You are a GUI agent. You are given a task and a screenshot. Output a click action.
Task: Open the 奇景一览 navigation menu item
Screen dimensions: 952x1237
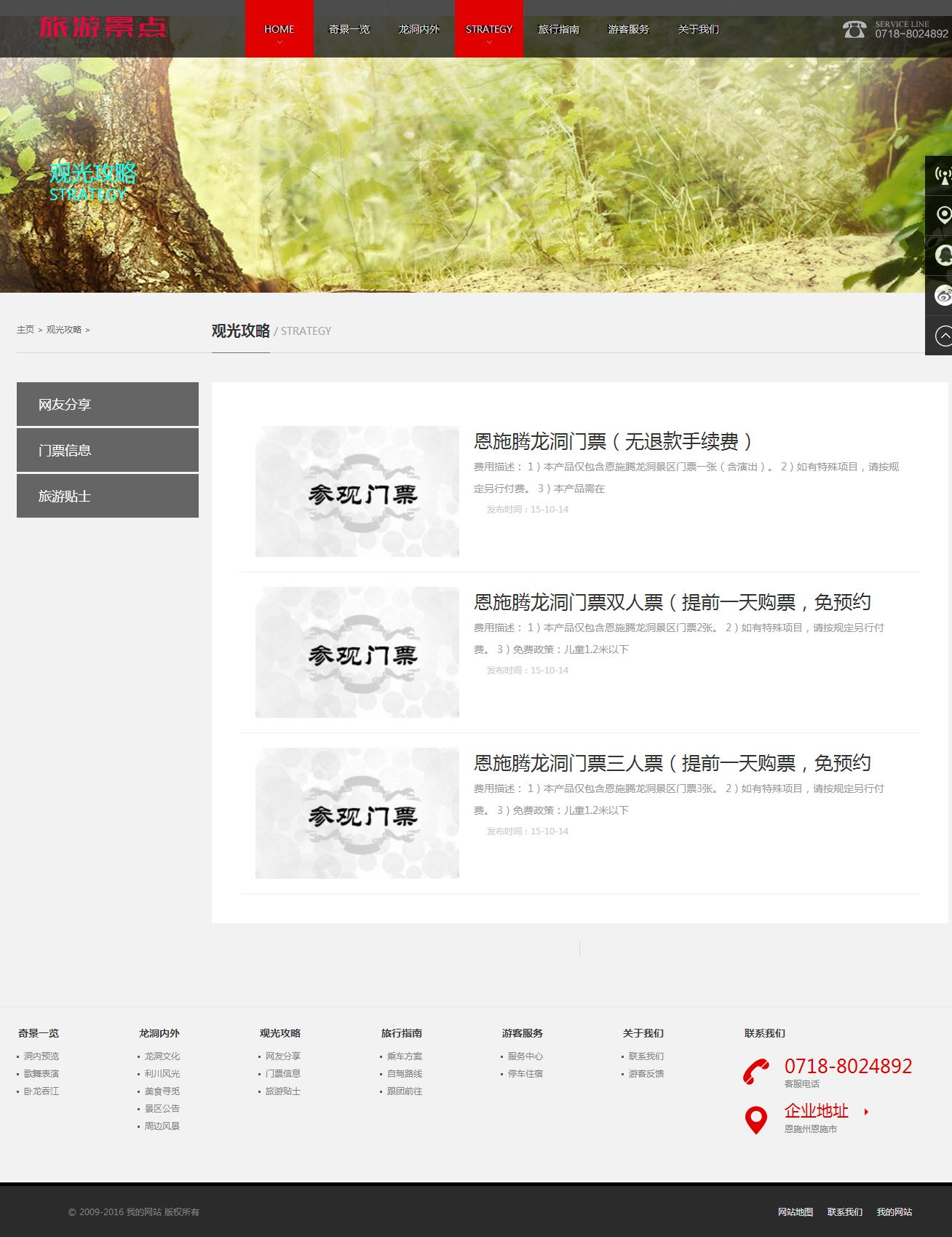pos(349,29)
